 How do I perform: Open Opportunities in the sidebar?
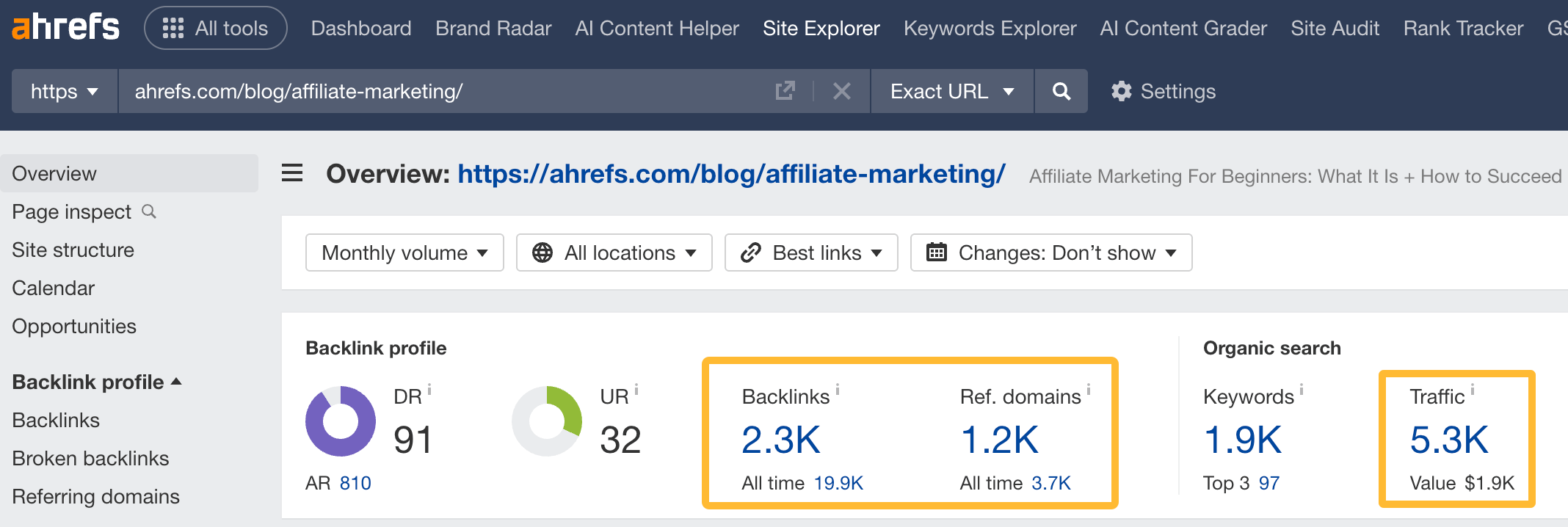(74, 327)
